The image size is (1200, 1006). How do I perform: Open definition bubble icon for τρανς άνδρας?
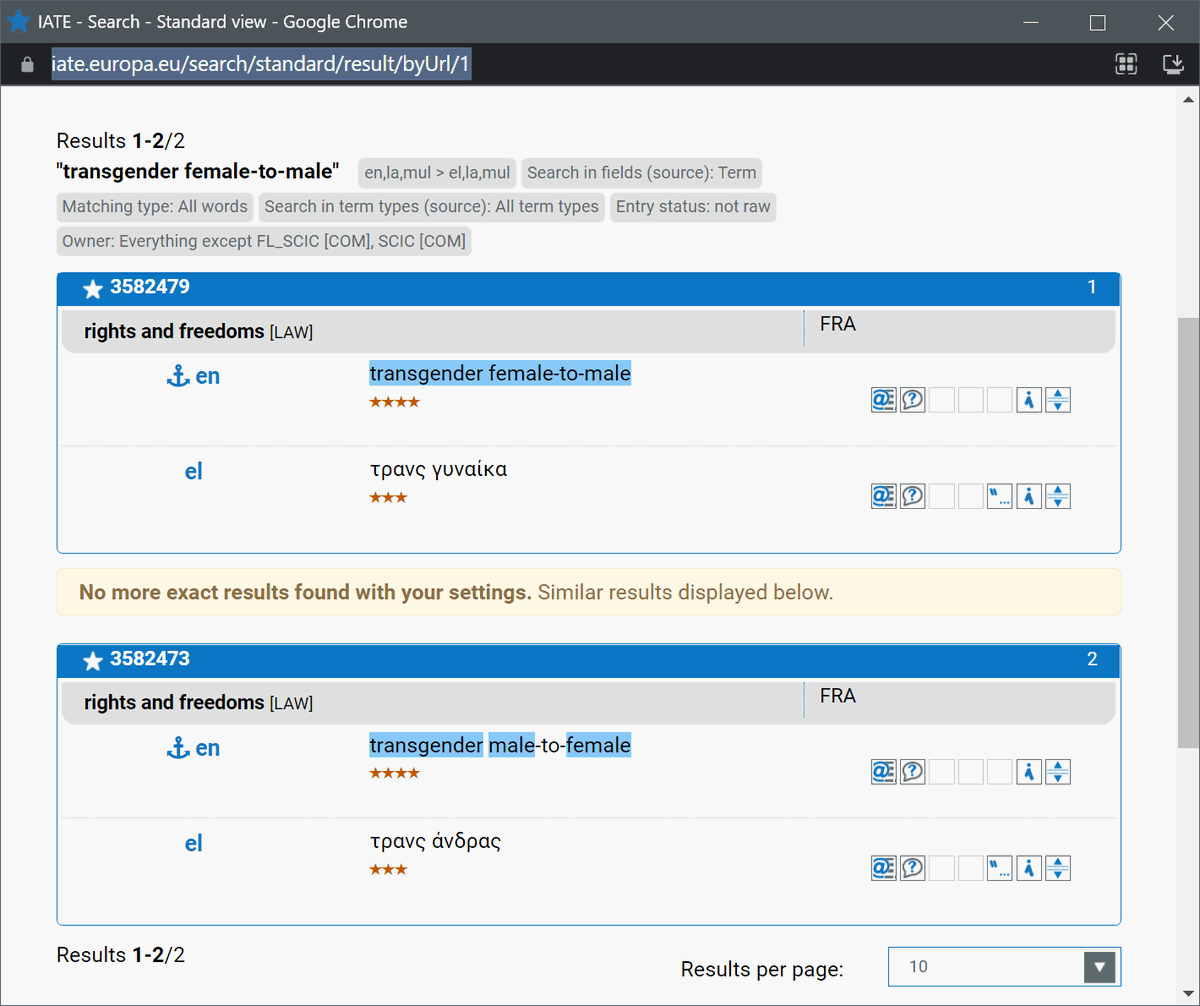click(912, 867)
